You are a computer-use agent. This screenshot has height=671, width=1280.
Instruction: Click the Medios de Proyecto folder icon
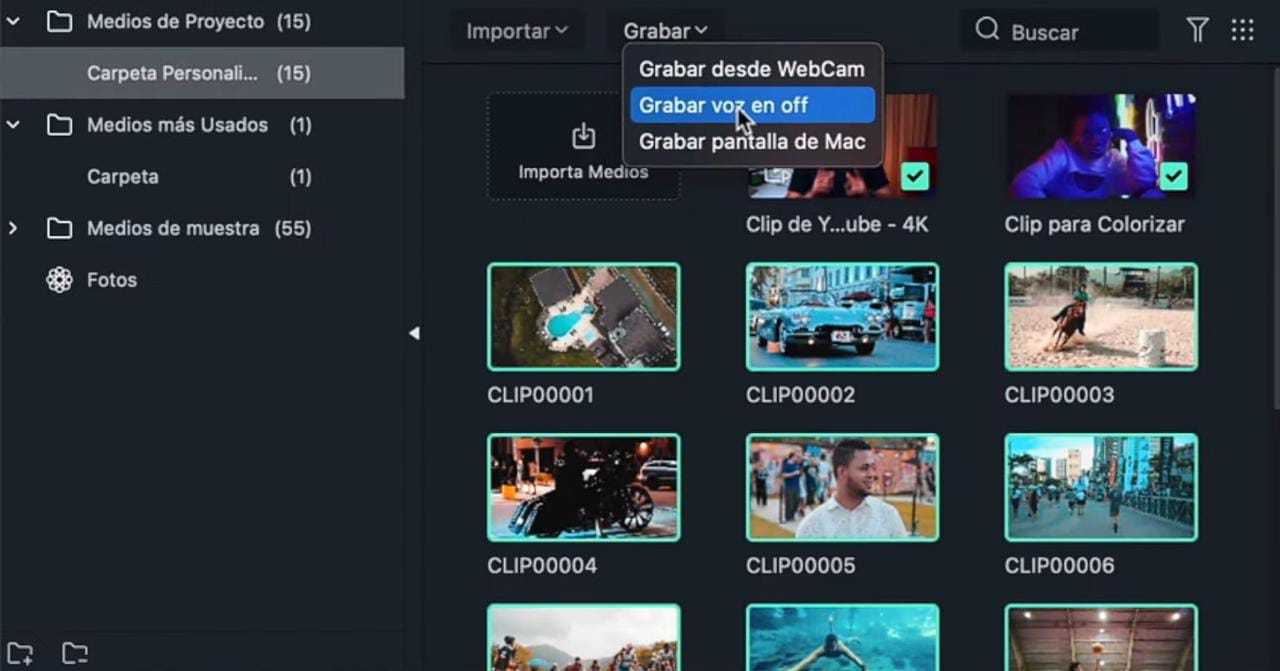point(59,21)
